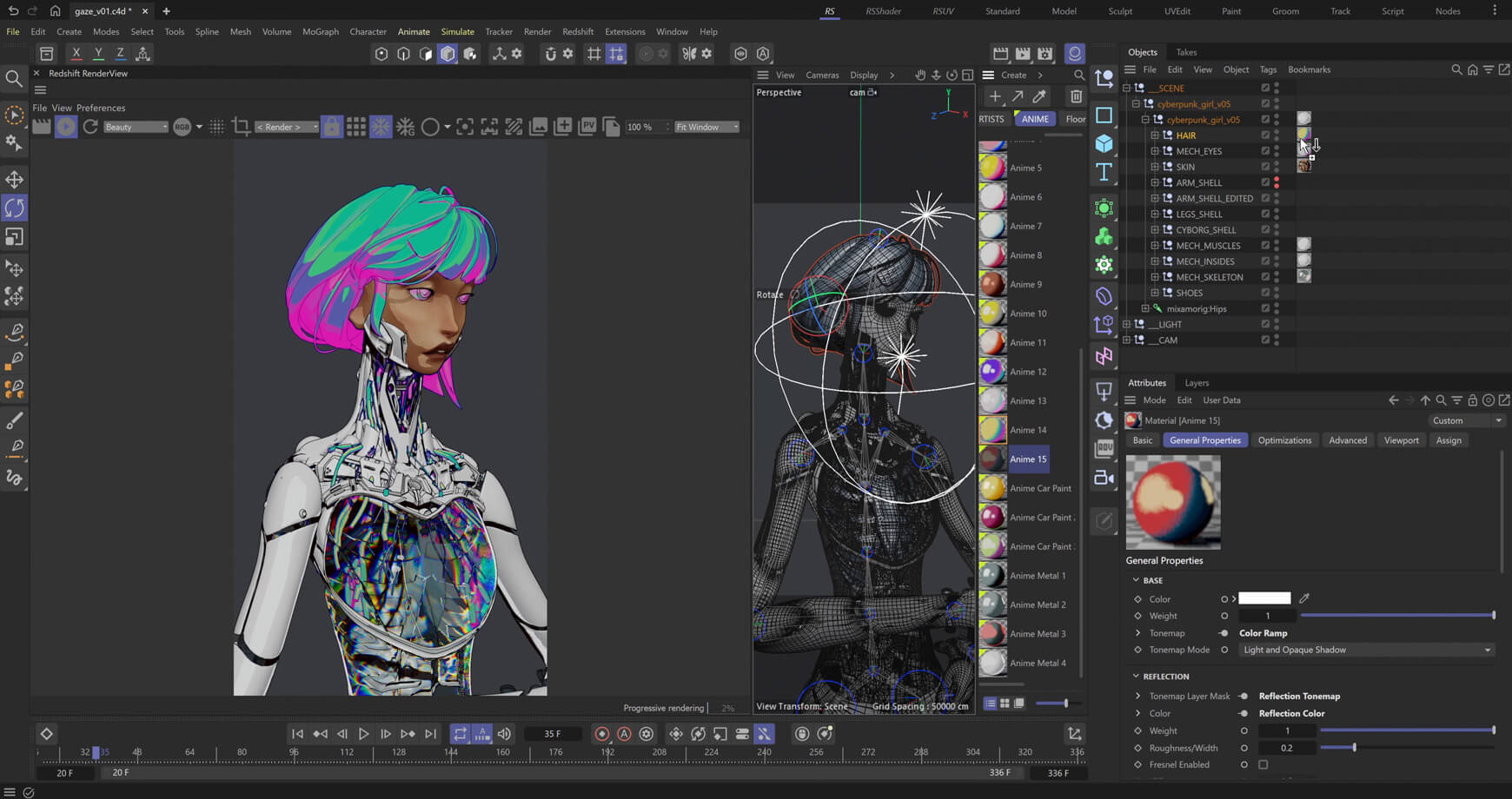
Task: Open the Advanced material tab
Action: pos(1348,440)
